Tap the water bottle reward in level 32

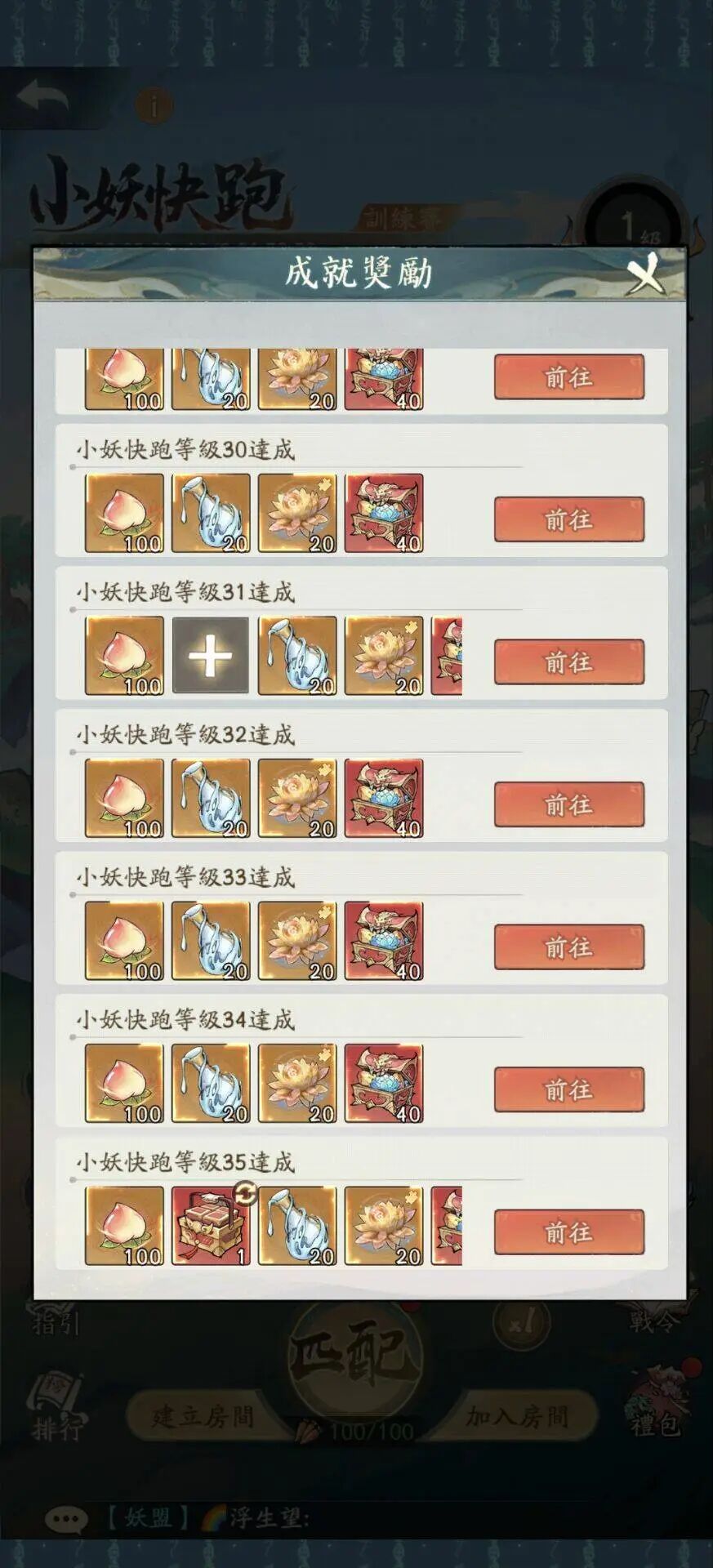point(211,799)
